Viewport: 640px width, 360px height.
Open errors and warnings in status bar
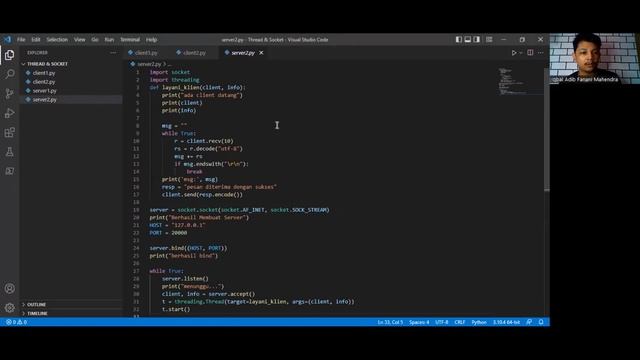(x=16, y=322)
